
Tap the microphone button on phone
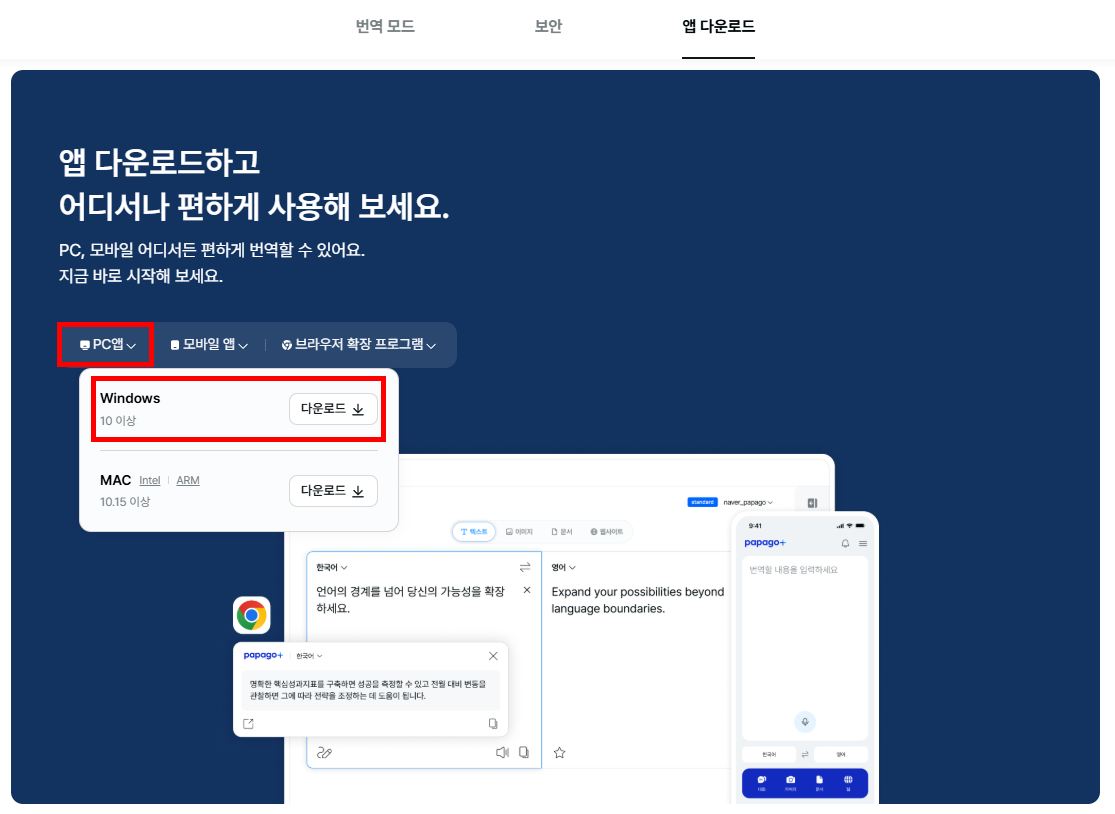click(x=805, y=722)
